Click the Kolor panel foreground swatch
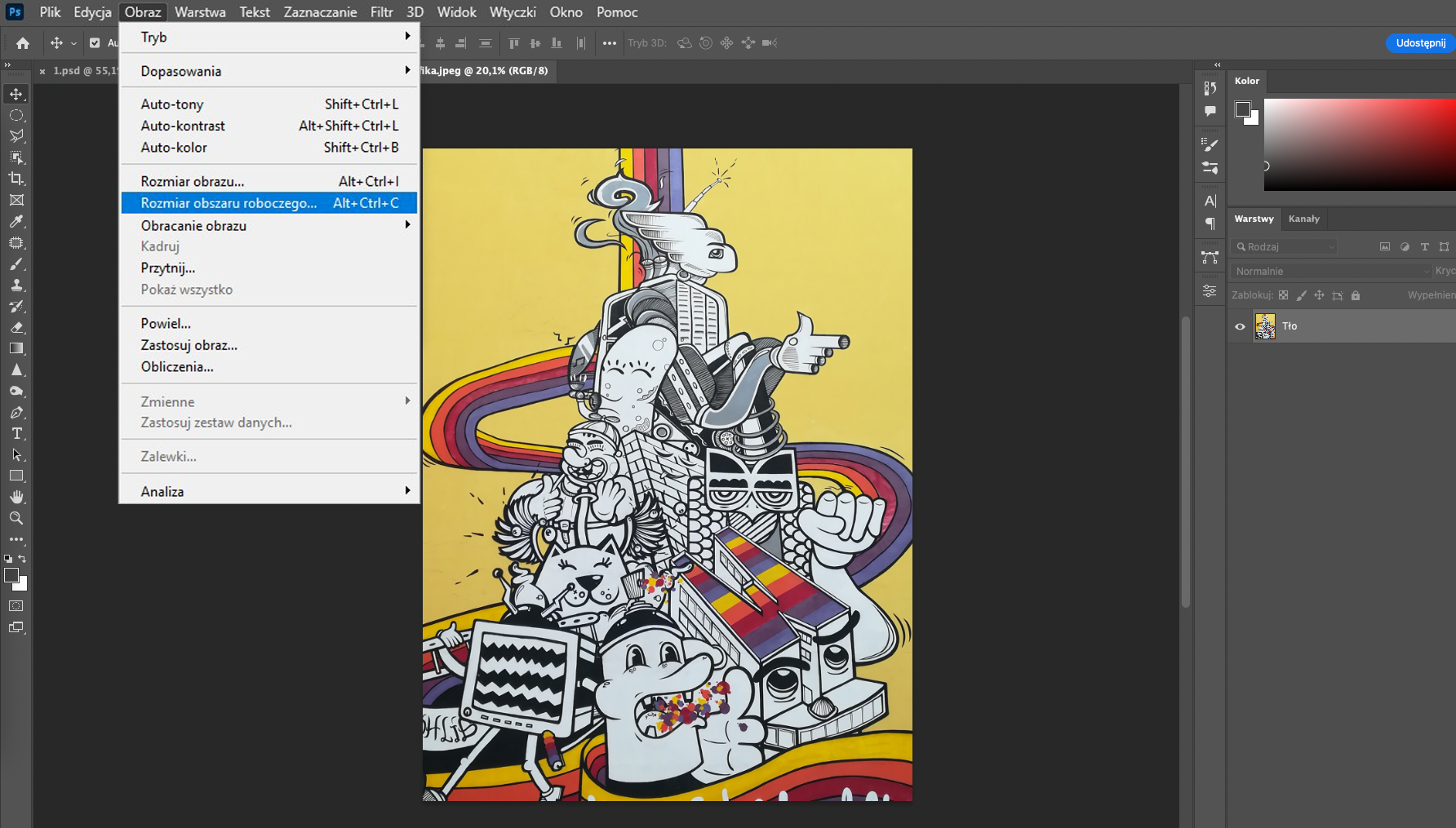Viewport: 1456px width, 828px height. 1243,109
